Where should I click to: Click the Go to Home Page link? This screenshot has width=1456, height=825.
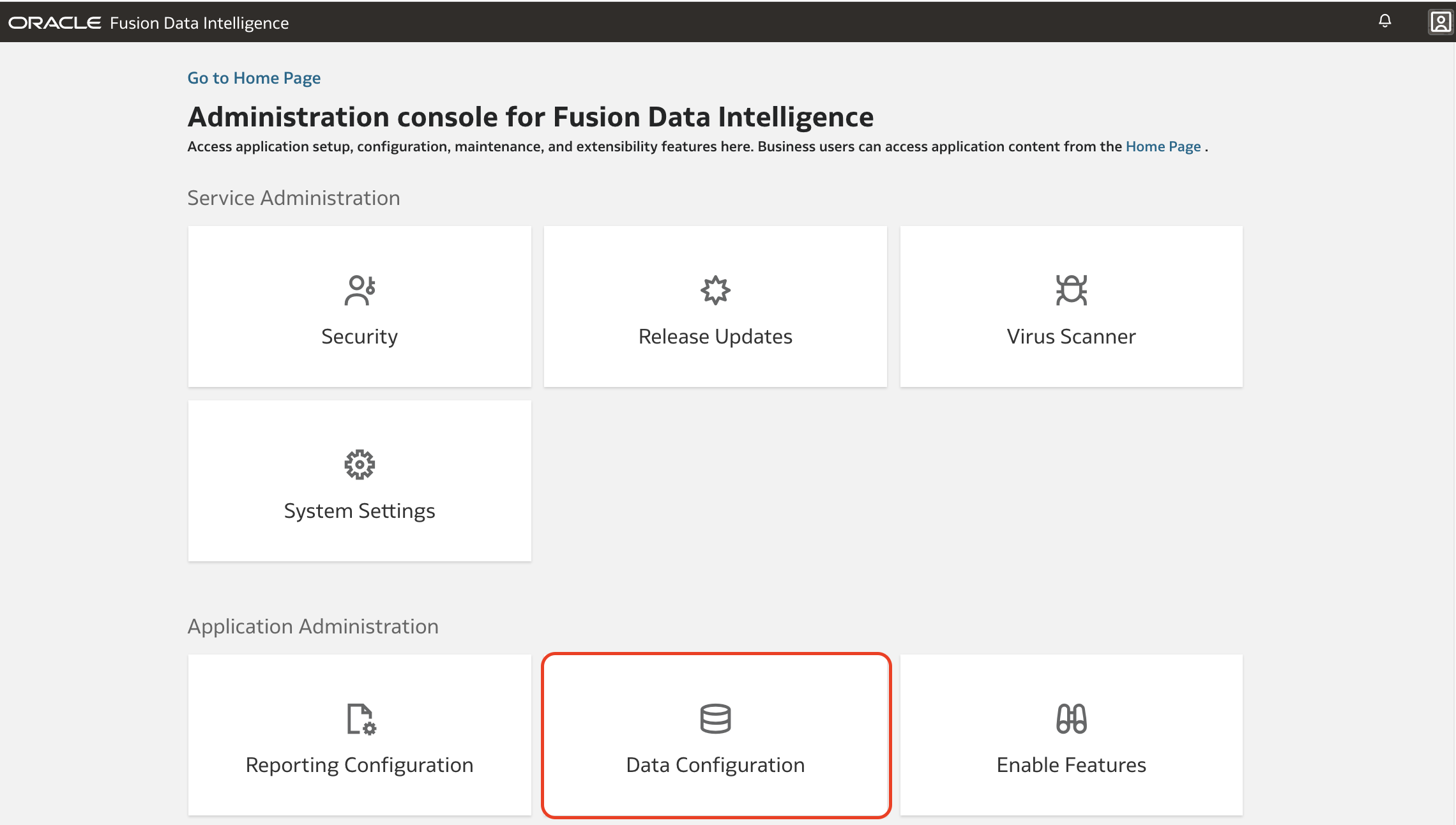click(x=254, y=78)
